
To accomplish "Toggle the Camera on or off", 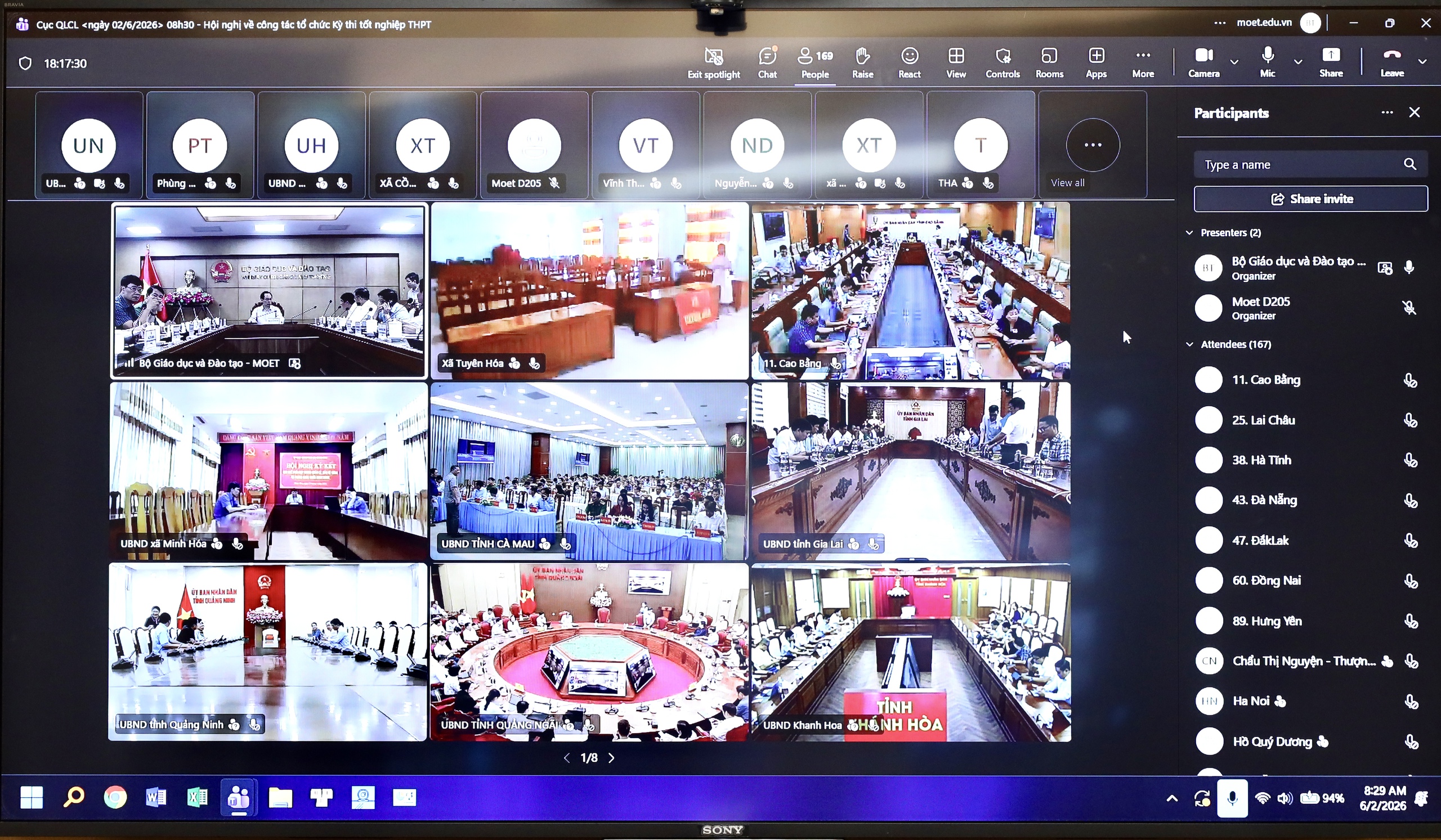I will [1203, 62].
